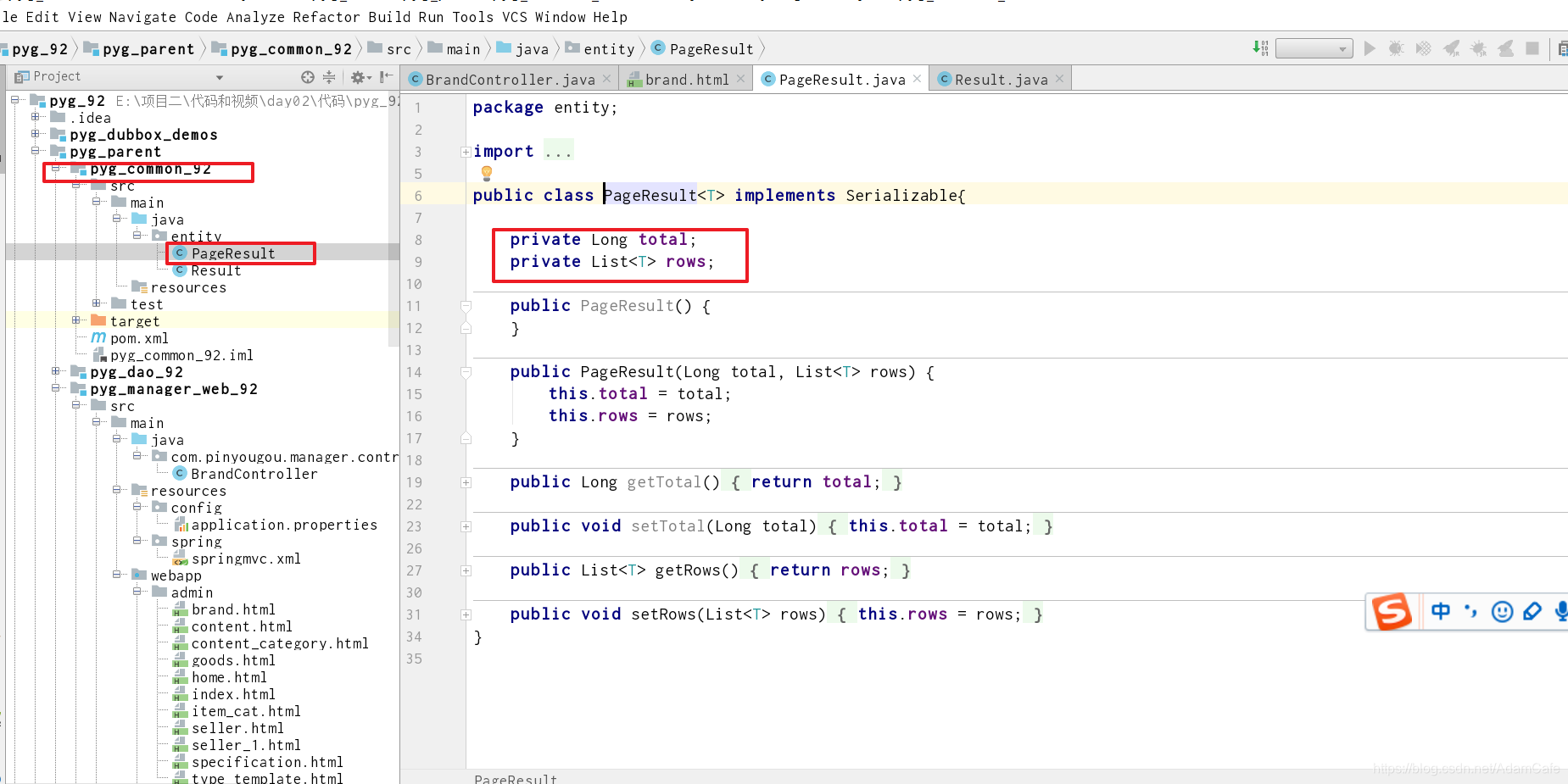This screenshot has height=784, width=1568.
Task: Collapse the pyg_manager_web_92 module node
Action: pyautogui.click(x=56, y=387)
